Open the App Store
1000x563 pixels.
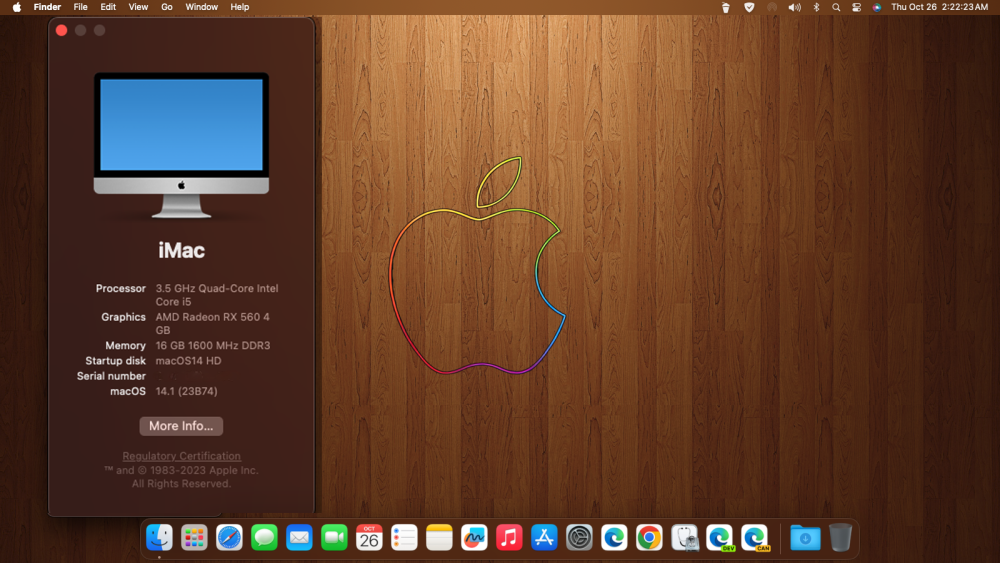click(544, 537)
